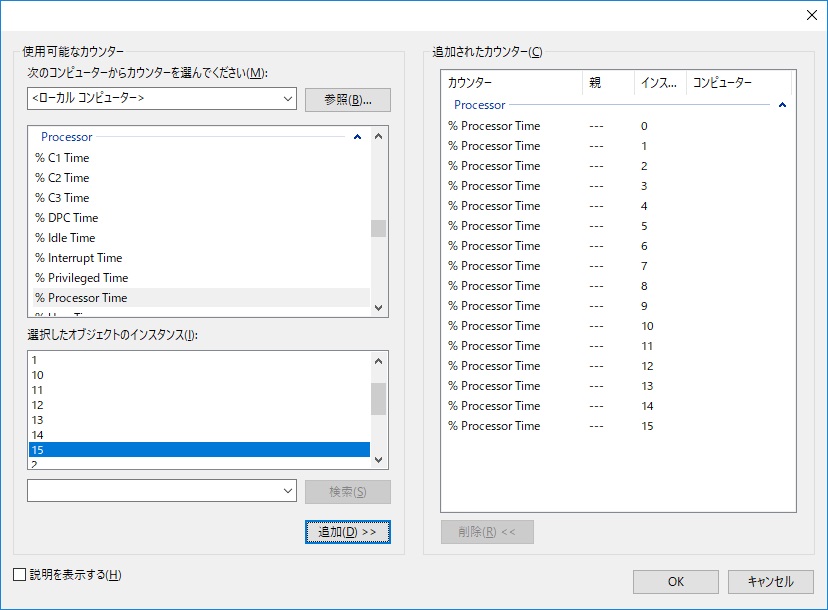This screenshot has height=610, width=828.
Task: Select instance 12 in the instance list
Action: 38,405
